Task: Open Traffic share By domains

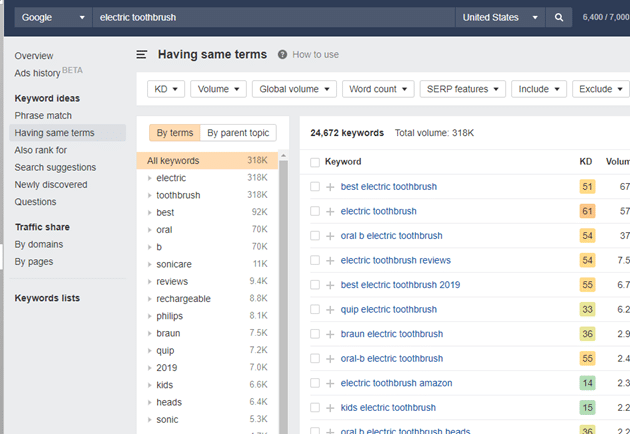Action: click(39, 244)
